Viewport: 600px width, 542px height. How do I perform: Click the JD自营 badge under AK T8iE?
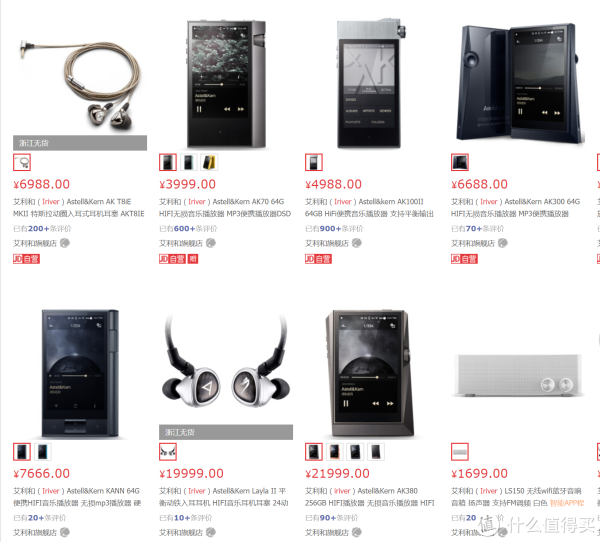point(26,259)
